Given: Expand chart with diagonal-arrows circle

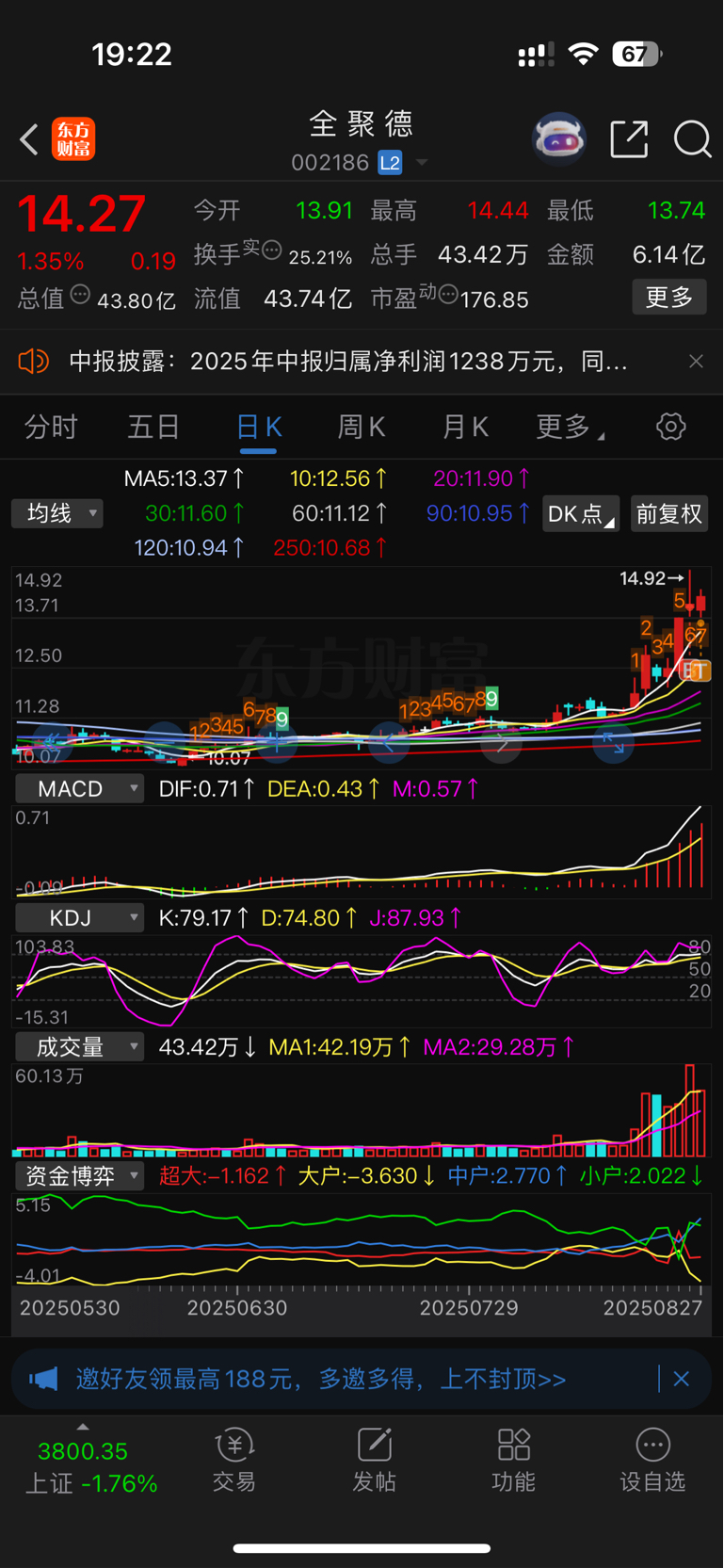Looking at the screenshot, I should coord(613,743).
